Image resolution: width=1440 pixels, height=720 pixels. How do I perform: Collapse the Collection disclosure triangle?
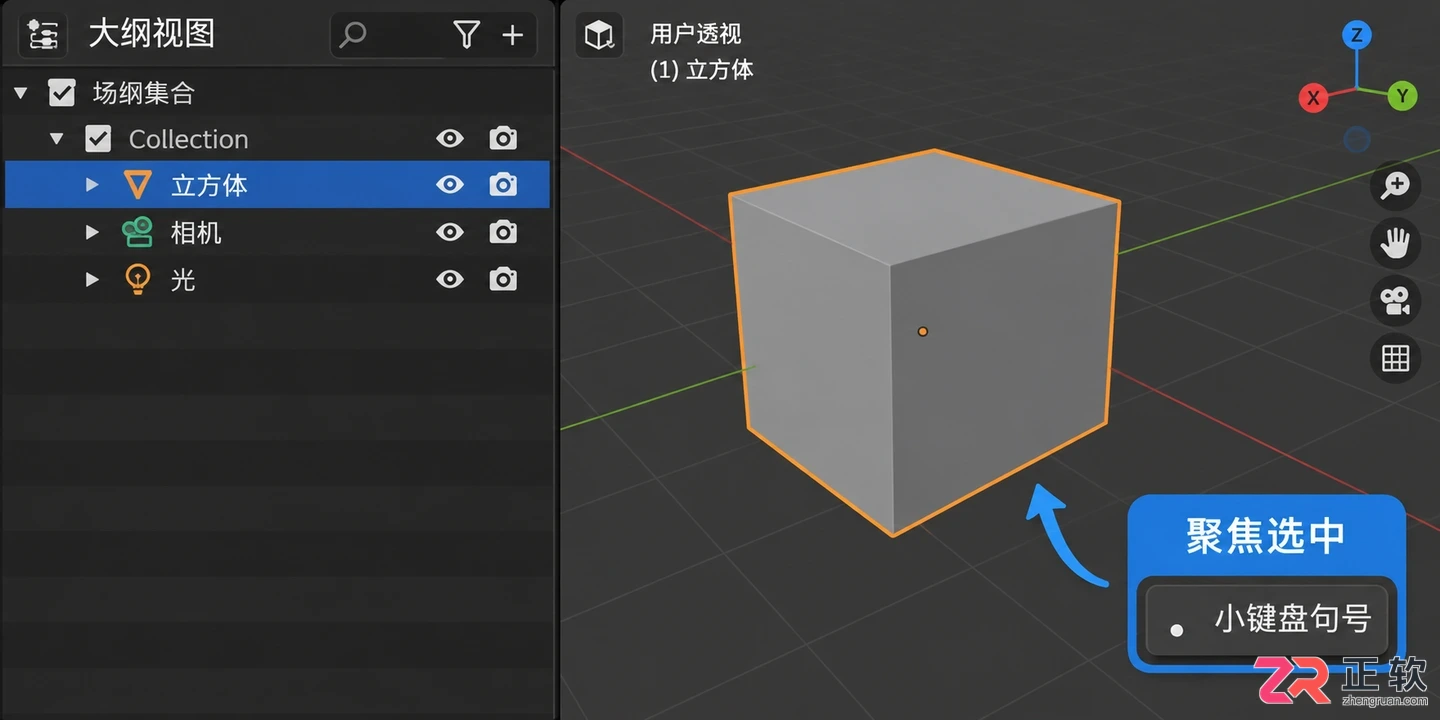56,139
